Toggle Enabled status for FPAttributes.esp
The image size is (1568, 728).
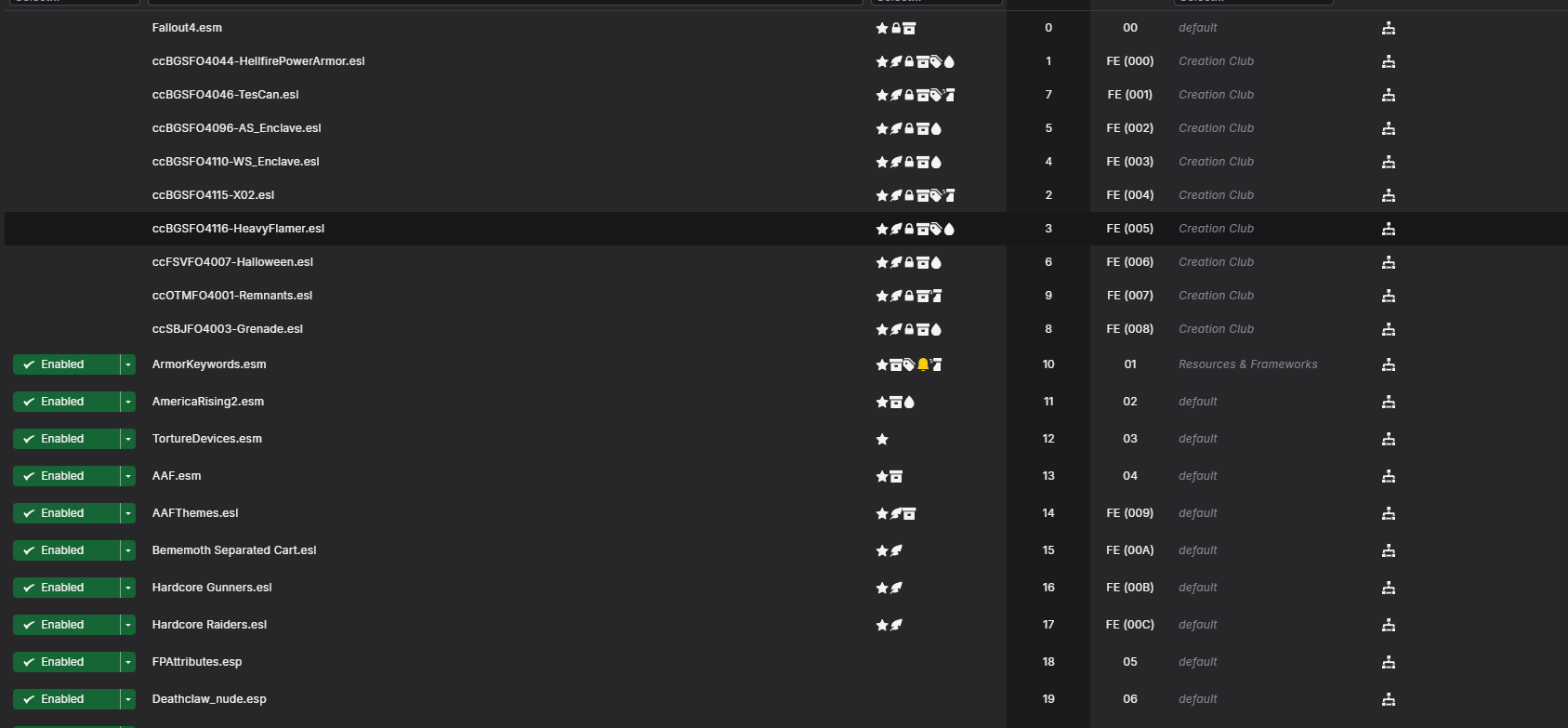pyautogui.click(x=66, y=662)
